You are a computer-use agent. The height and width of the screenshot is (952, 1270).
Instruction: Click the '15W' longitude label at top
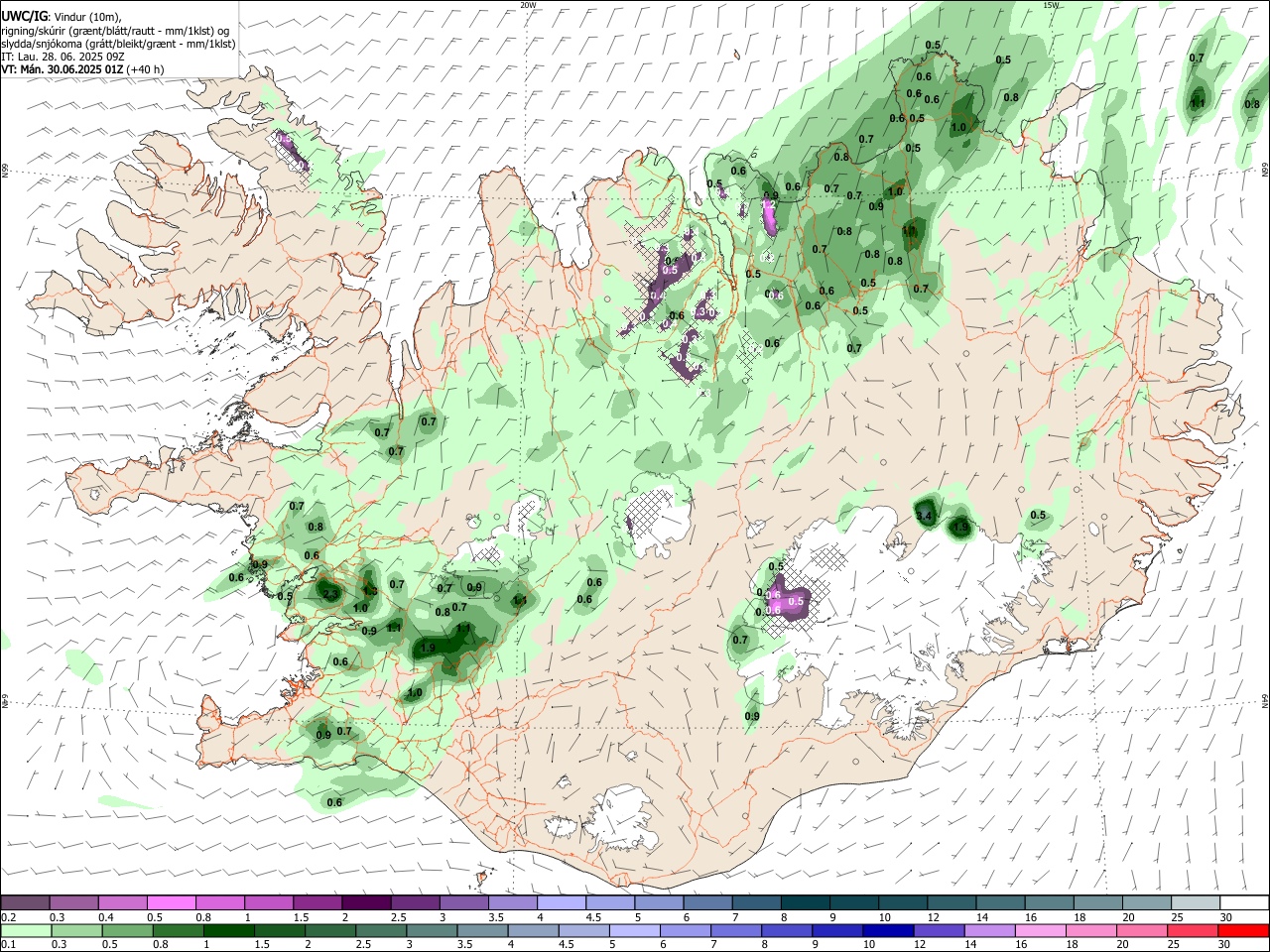click(1051, 5)
